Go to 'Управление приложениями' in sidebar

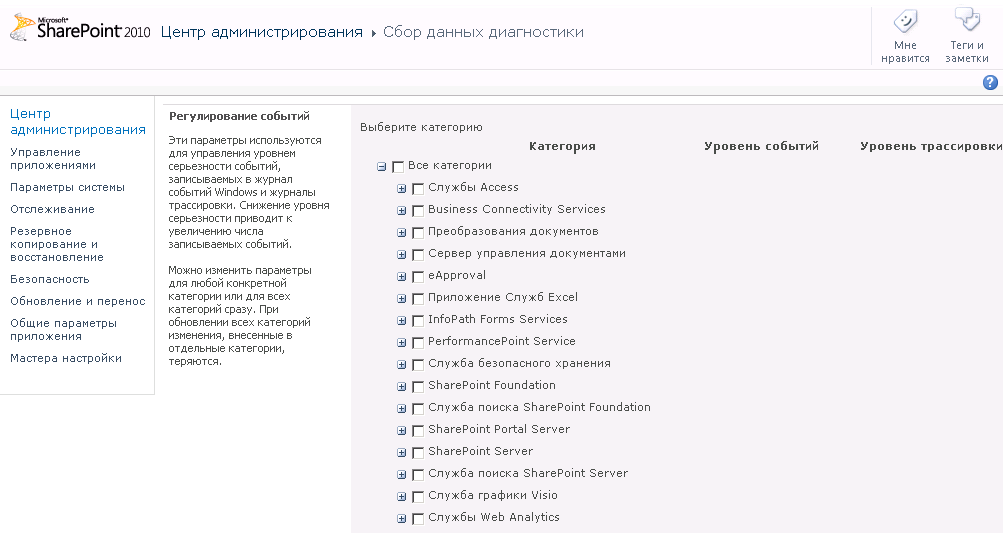(53, 159)
